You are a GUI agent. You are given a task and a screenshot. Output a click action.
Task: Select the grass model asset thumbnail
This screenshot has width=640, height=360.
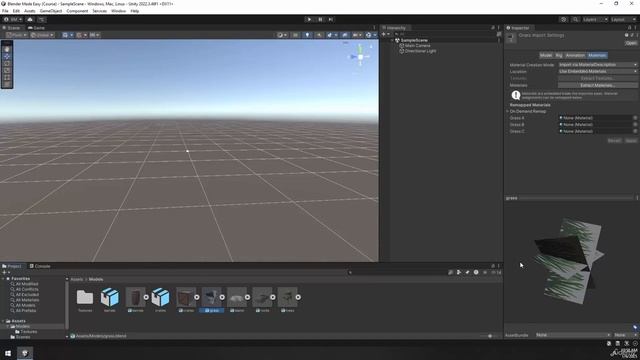[211, 297]
